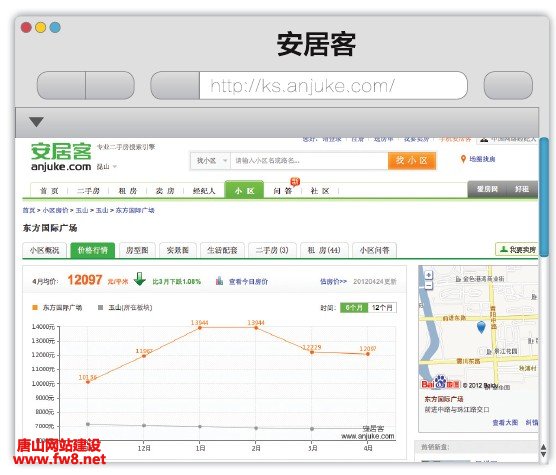
Task: Click the map zoom out minus button
Action: (429, 285)
